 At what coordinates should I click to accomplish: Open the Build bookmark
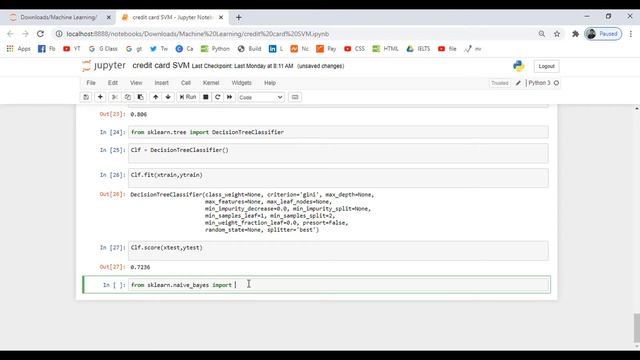point(250,49)
